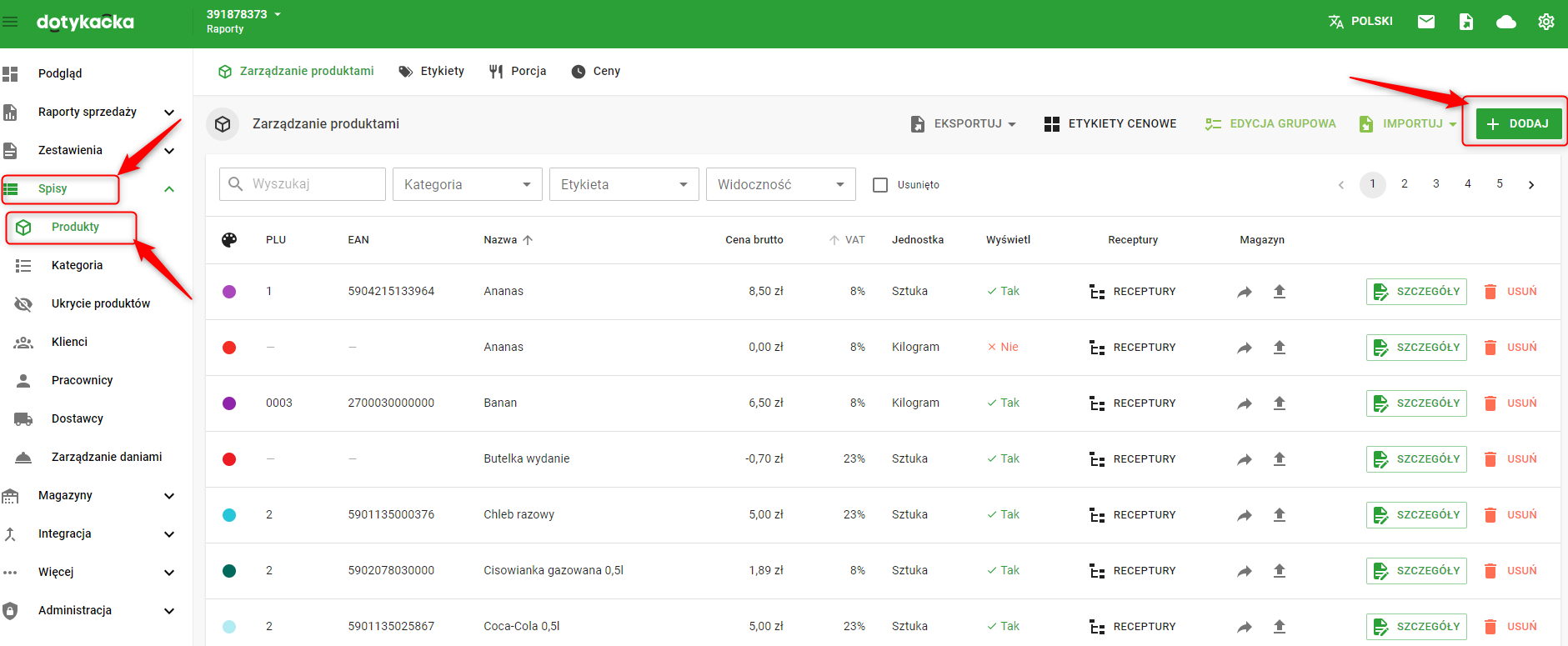
Task: Open the mail envelope icon in top bar
Action: point(1425,22)
